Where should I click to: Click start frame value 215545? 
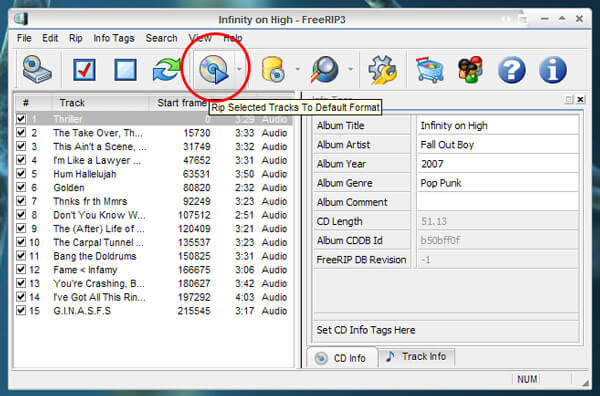(194, 311)
